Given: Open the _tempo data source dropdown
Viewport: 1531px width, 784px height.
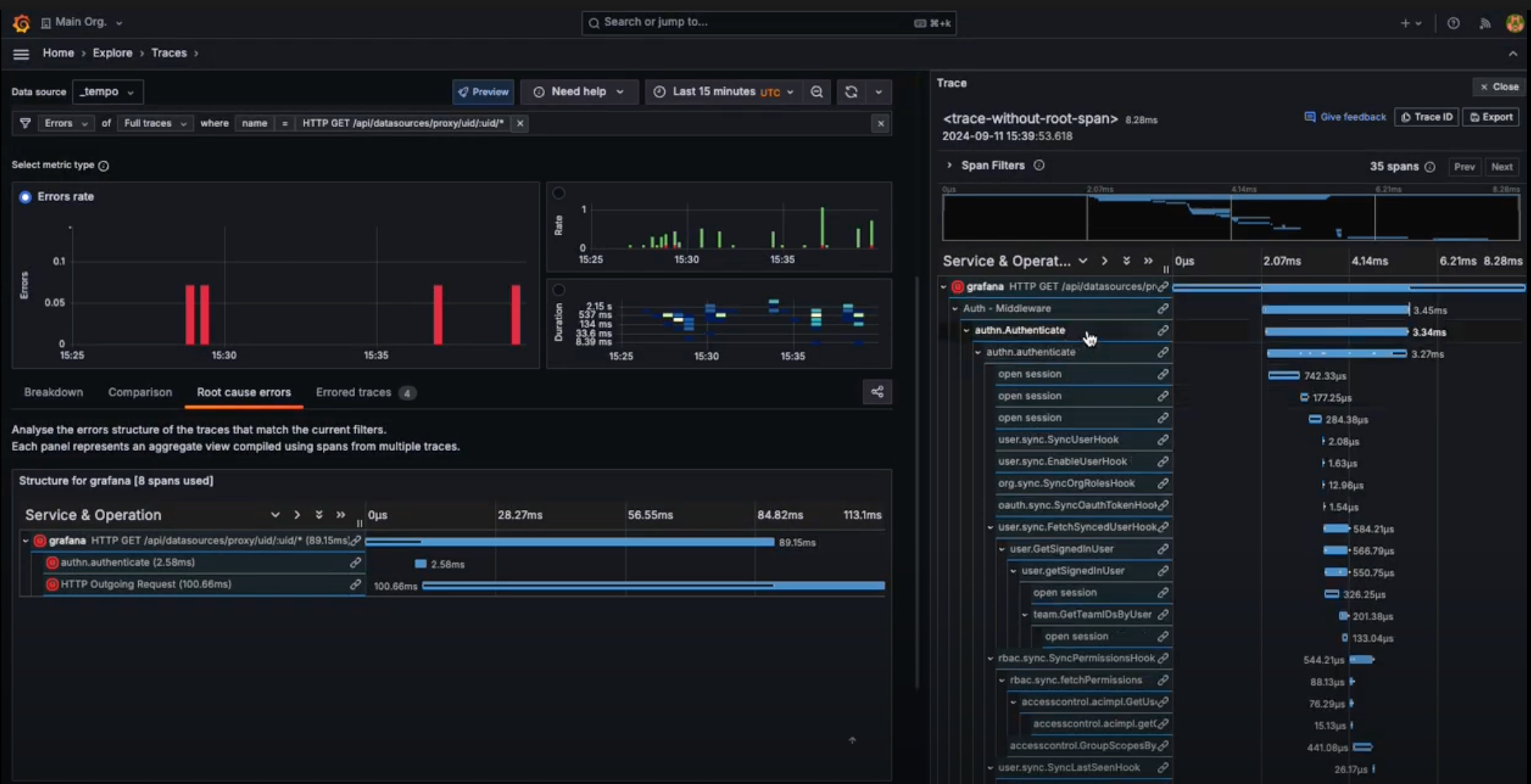Looking at the screenshot, I should point(107,92).
